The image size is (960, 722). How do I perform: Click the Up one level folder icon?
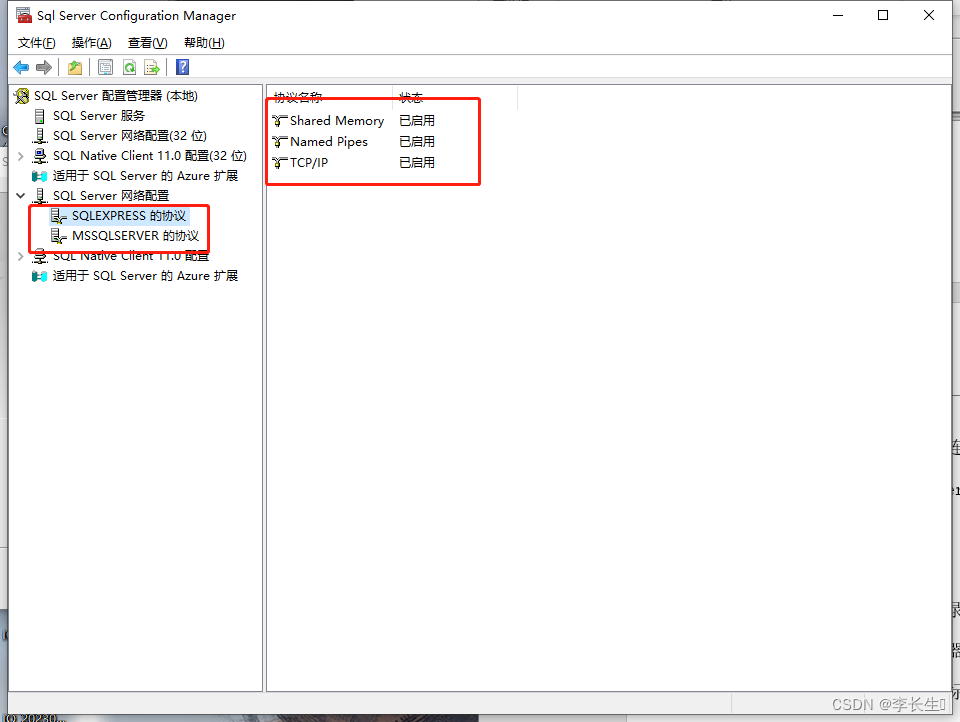click(x=75, y=67)
